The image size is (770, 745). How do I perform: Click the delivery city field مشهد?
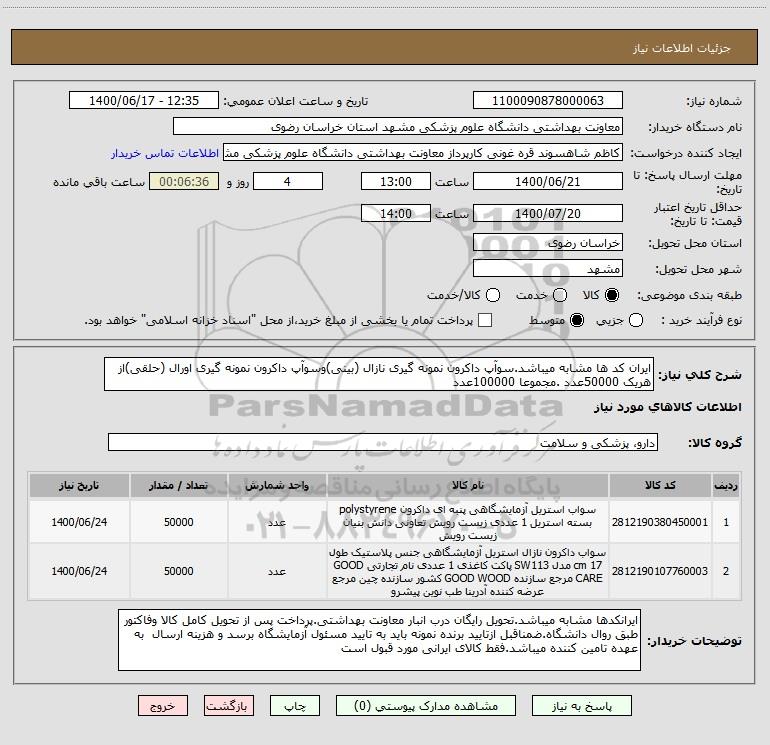[548, 269]
